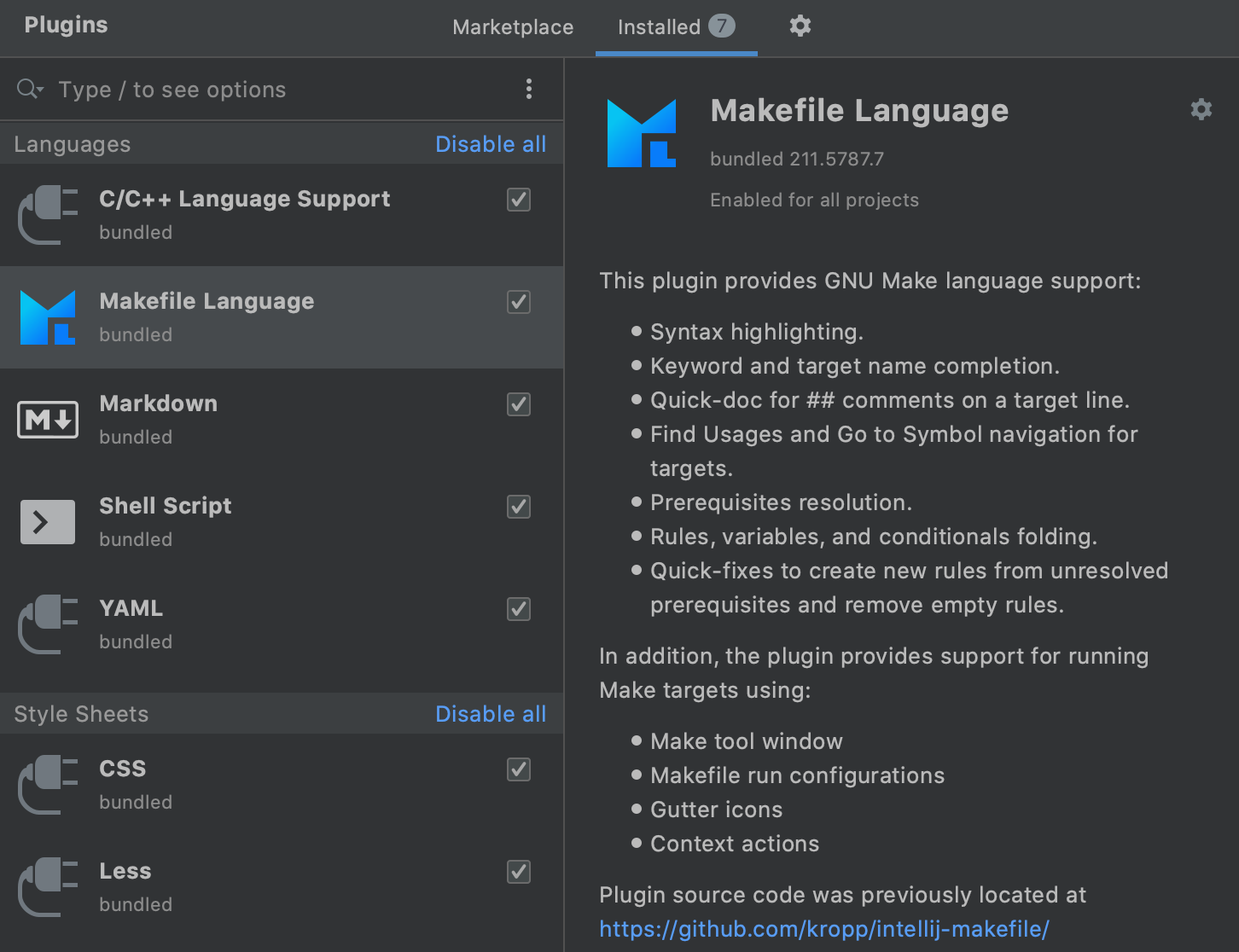Click the gear icon beside Makefile Language title
1239x952 pixels.
[1201, 109]
